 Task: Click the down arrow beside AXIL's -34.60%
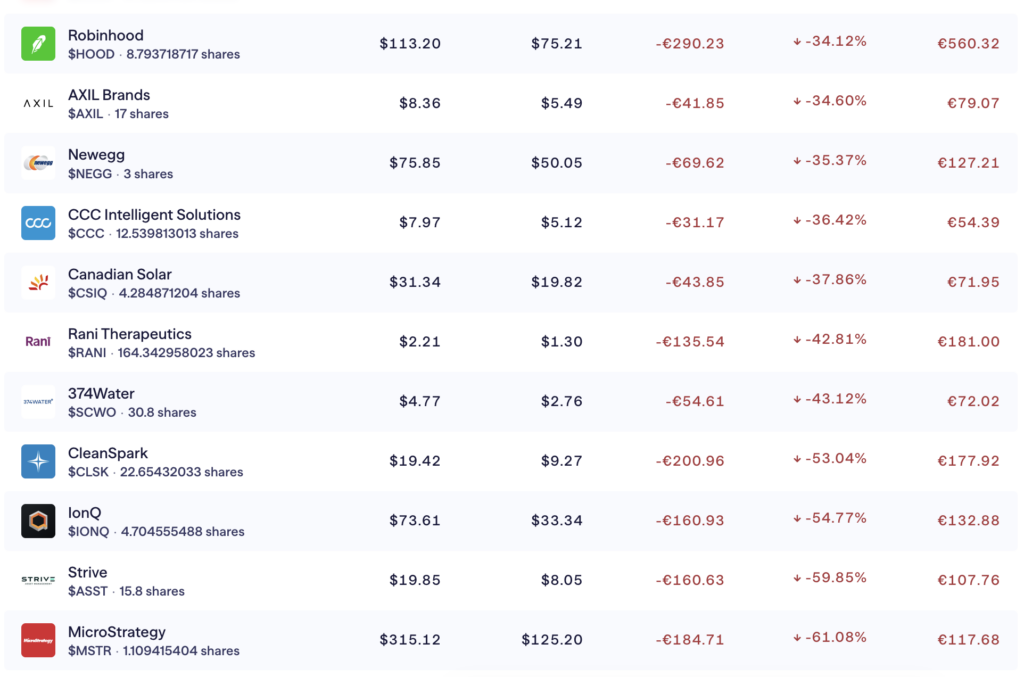click(797, 102)
